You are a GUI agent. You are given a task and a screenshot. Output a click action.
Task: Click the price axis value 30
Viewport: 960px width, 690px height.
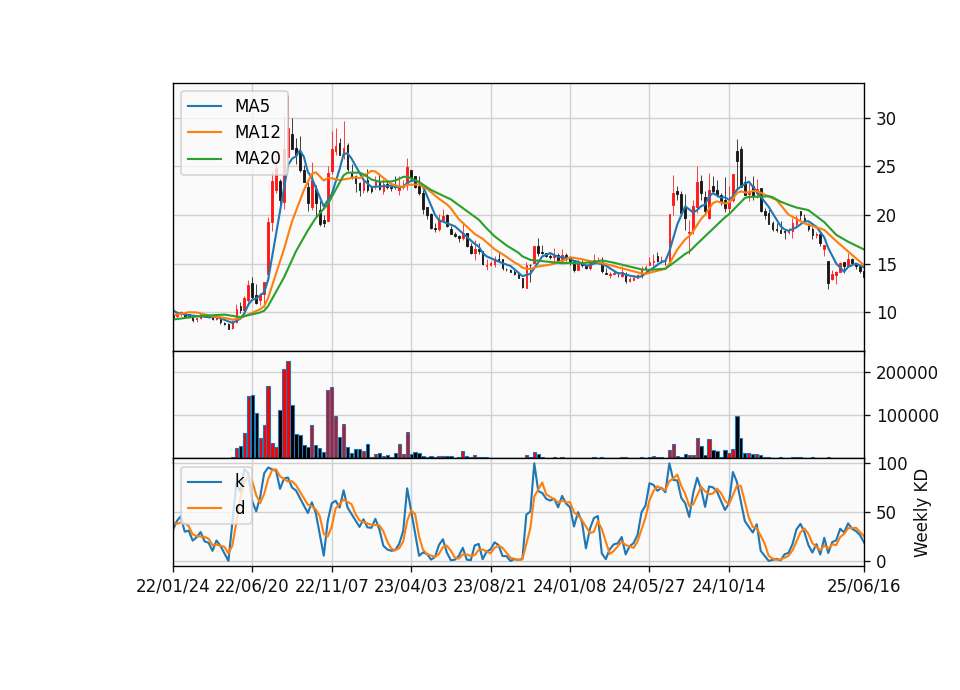tap(886, 119)
